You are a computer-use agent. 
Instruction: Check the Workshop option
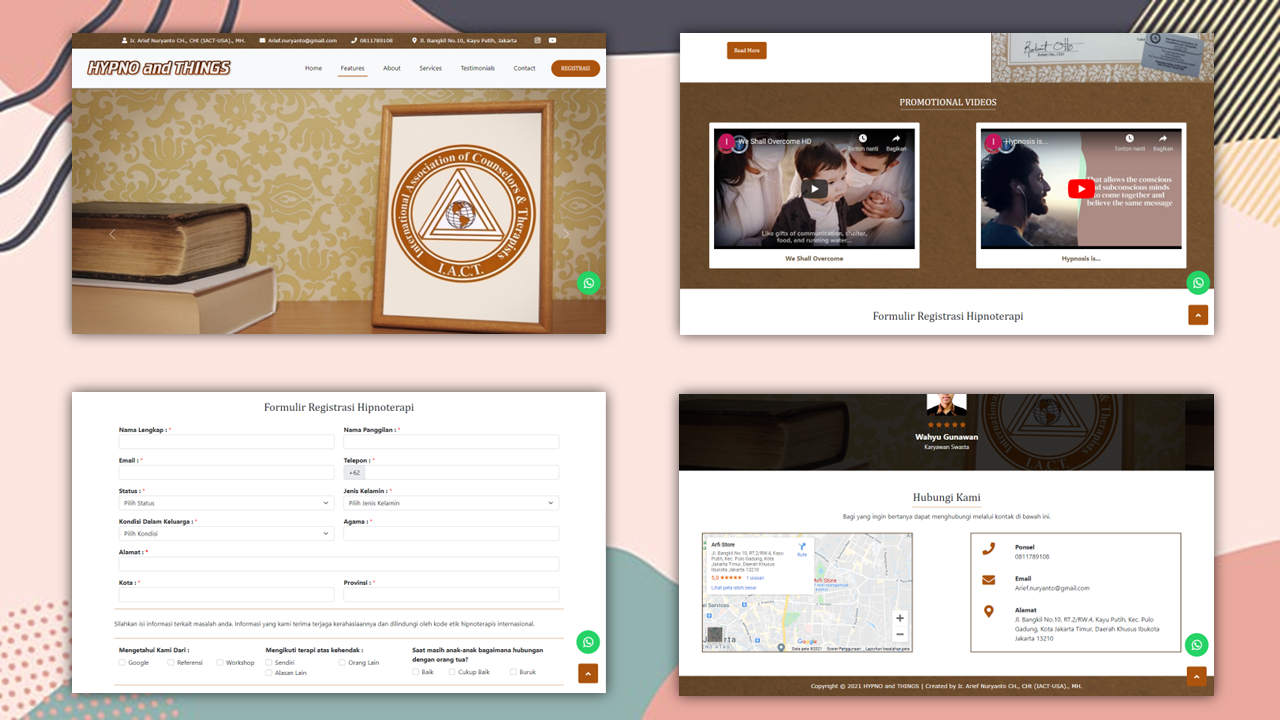(x=220, y=662)
